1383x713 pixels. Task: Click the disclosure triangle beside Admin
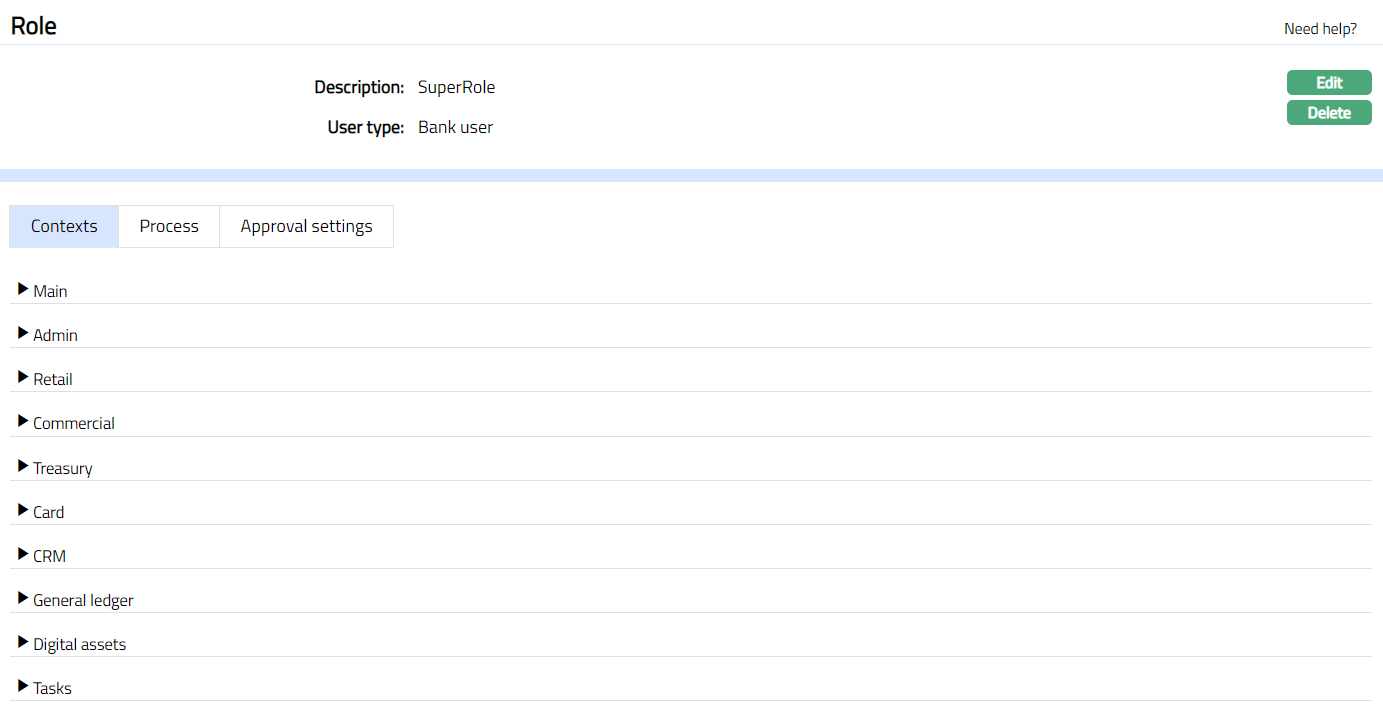point(24,334)
